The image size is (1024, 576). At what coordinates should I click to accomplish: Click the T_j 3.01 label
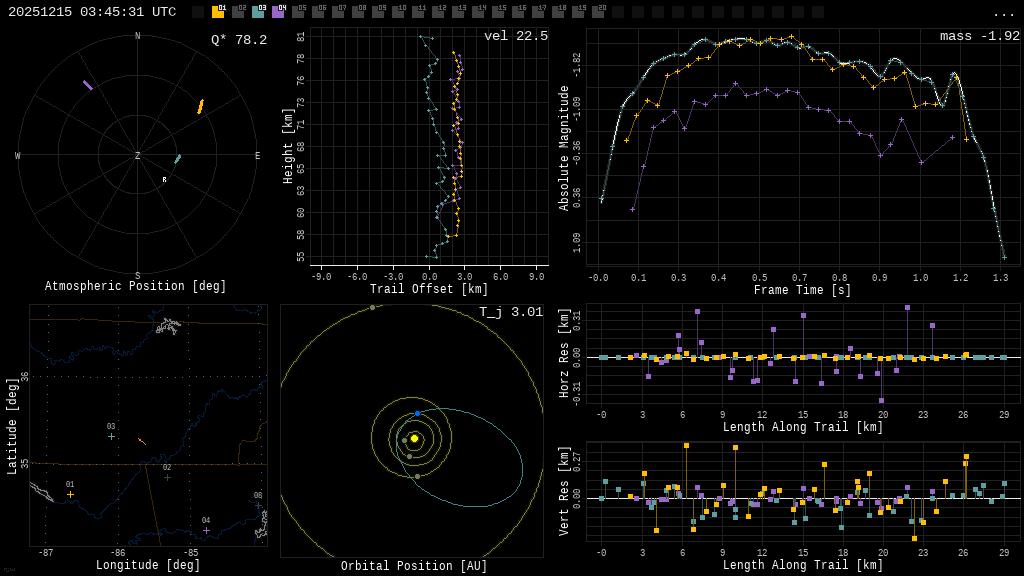click(511, 312)
